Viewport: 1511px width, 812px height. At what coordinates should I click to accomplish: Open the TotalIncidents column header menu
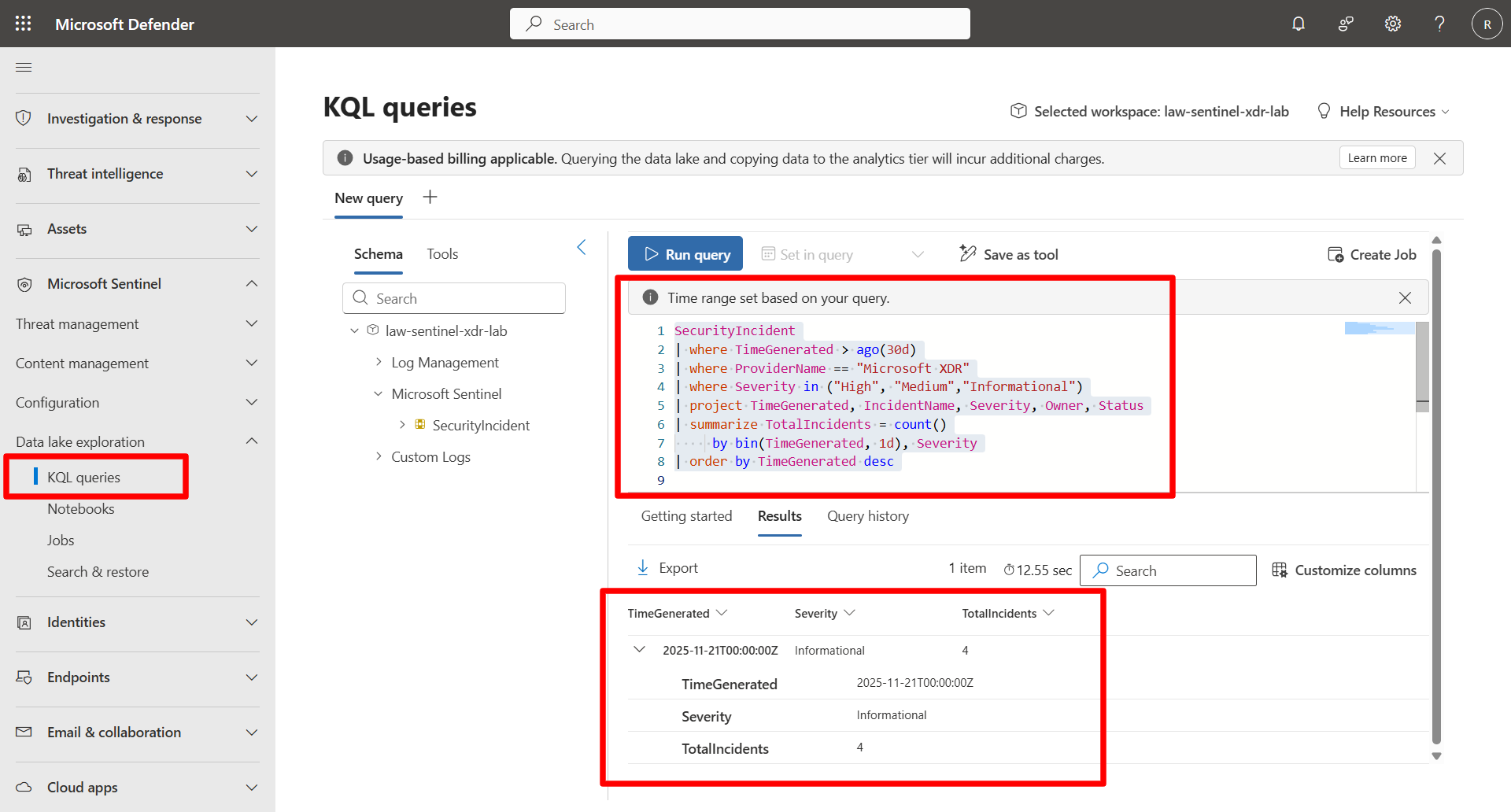pyautogui.click(x=1048, y=613)
